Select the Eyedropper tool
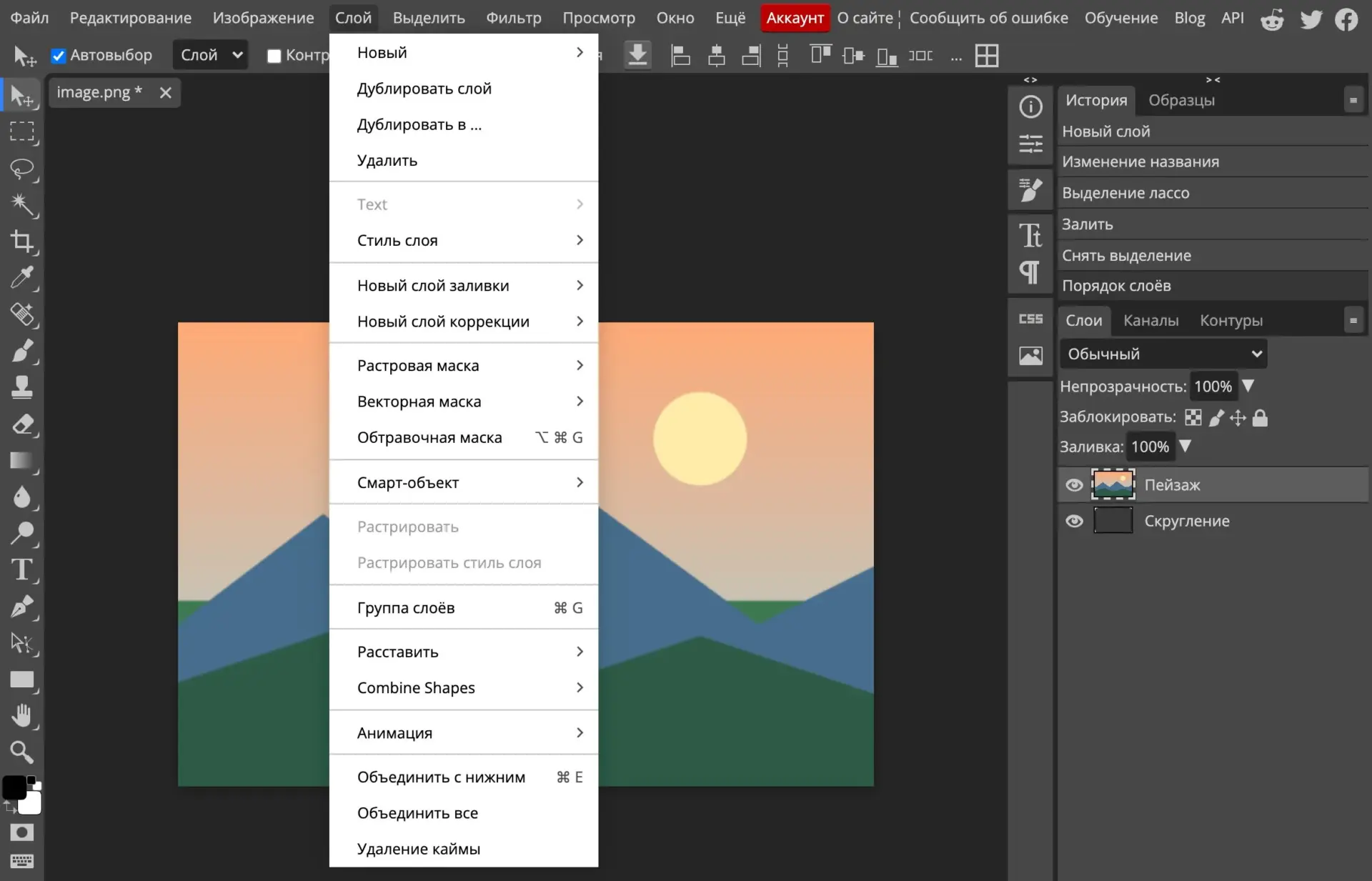This screenshot has height=881, width=1372. (x=22, y=278)
